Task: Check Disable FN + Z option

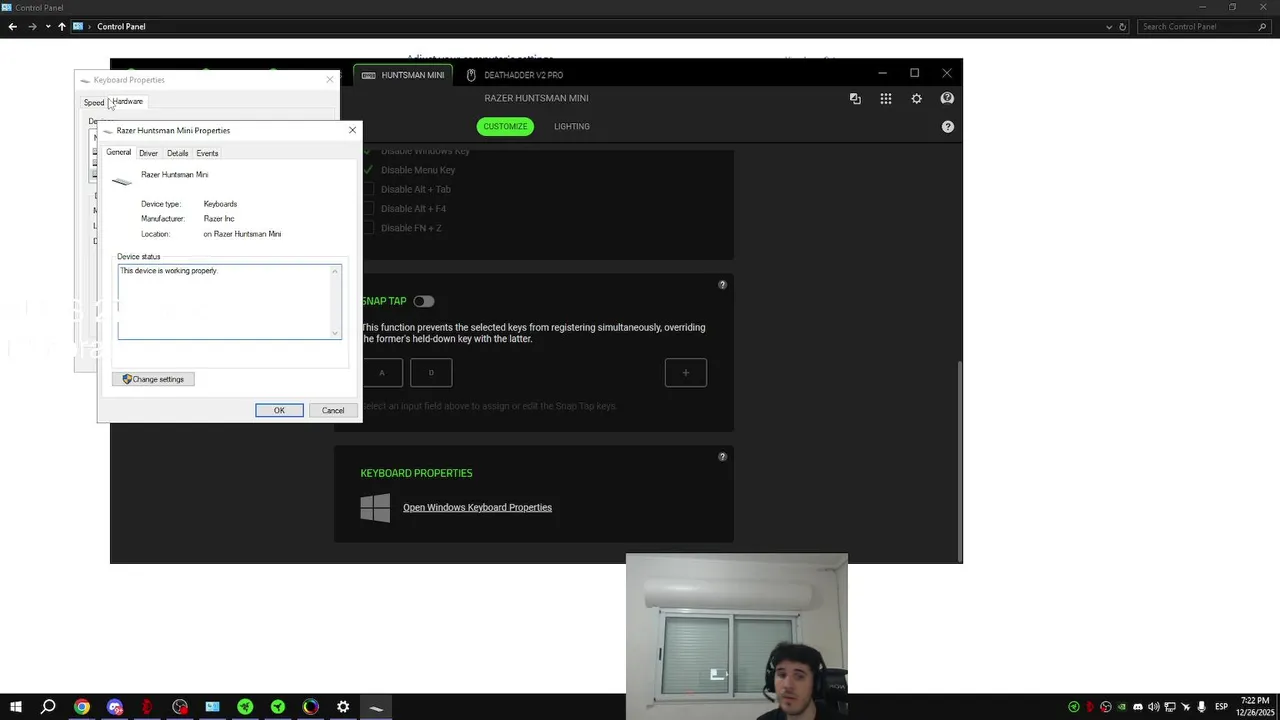Action: [x=368, y=228]
